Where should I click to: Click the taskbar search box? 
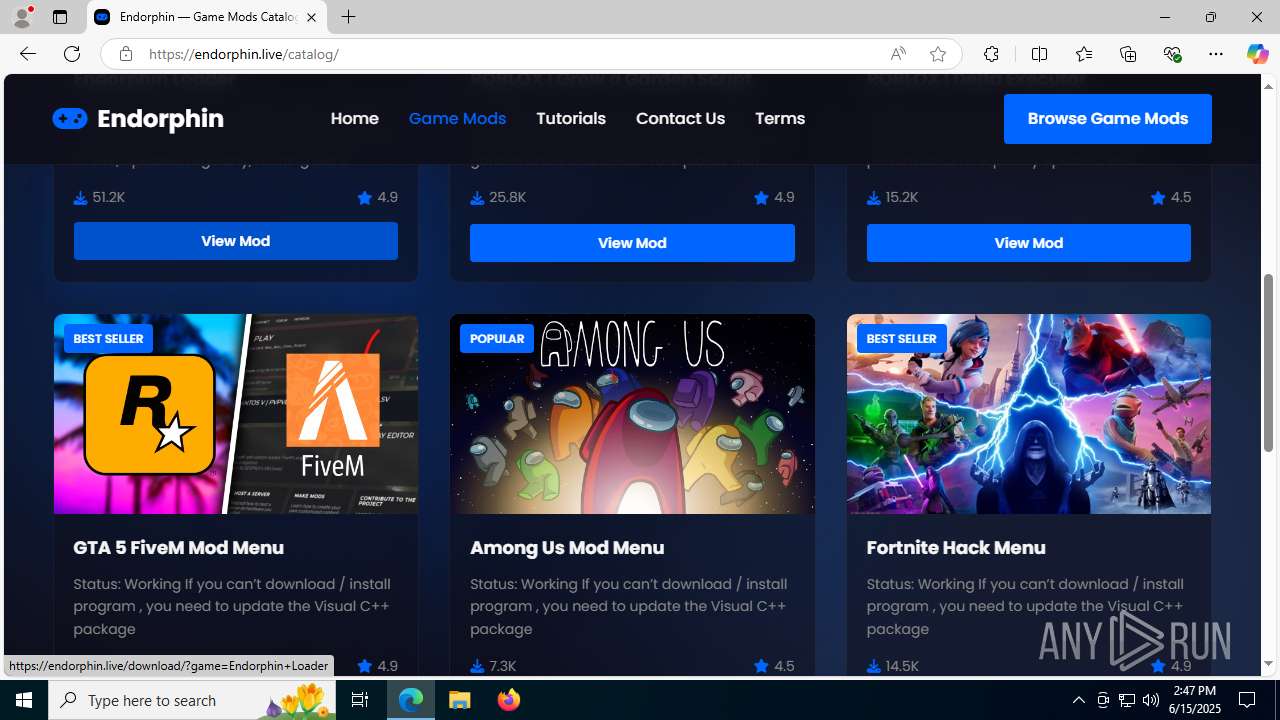(x=192, y=700)
